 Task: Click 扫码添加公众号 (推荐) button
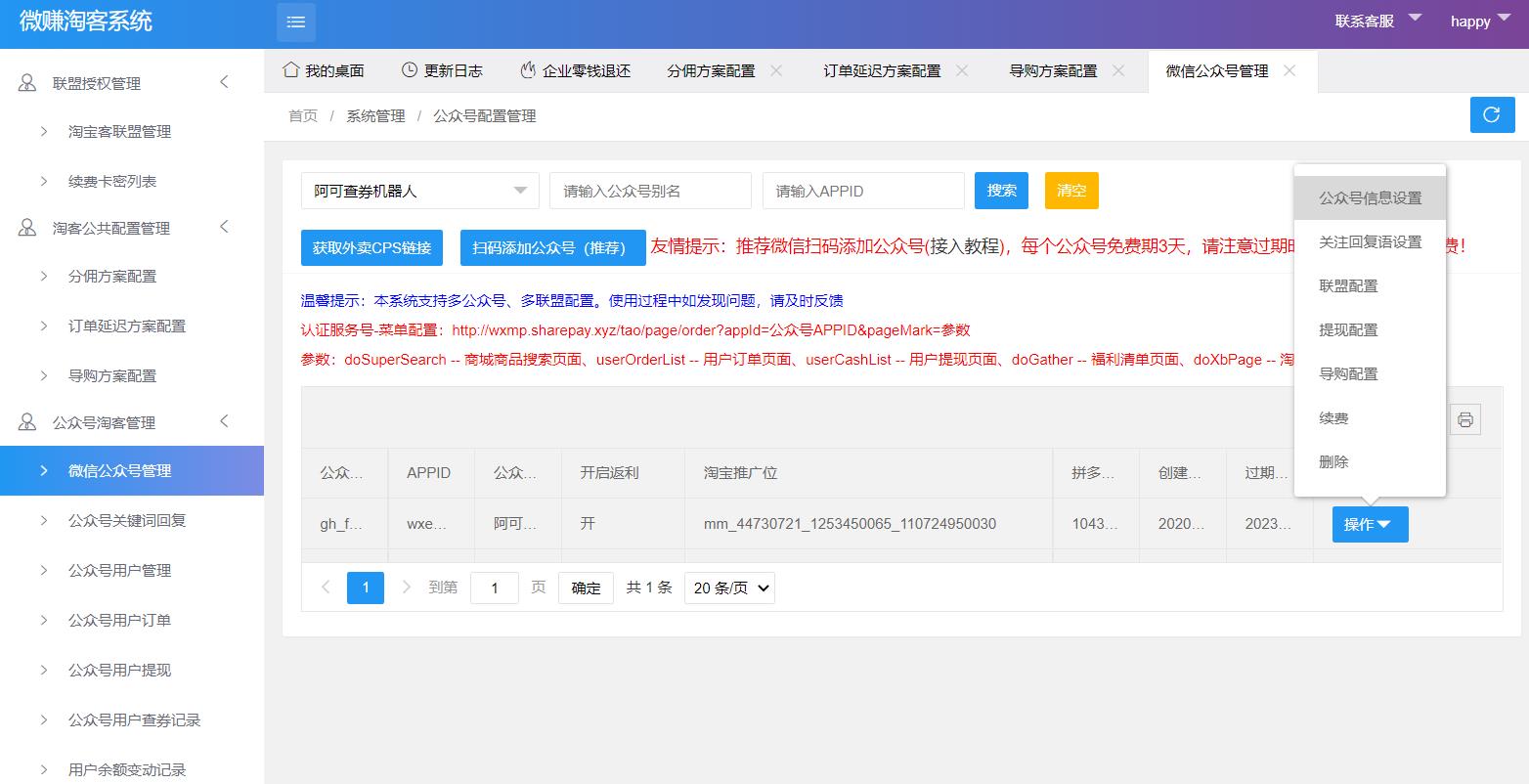click(x=553, y=248)
